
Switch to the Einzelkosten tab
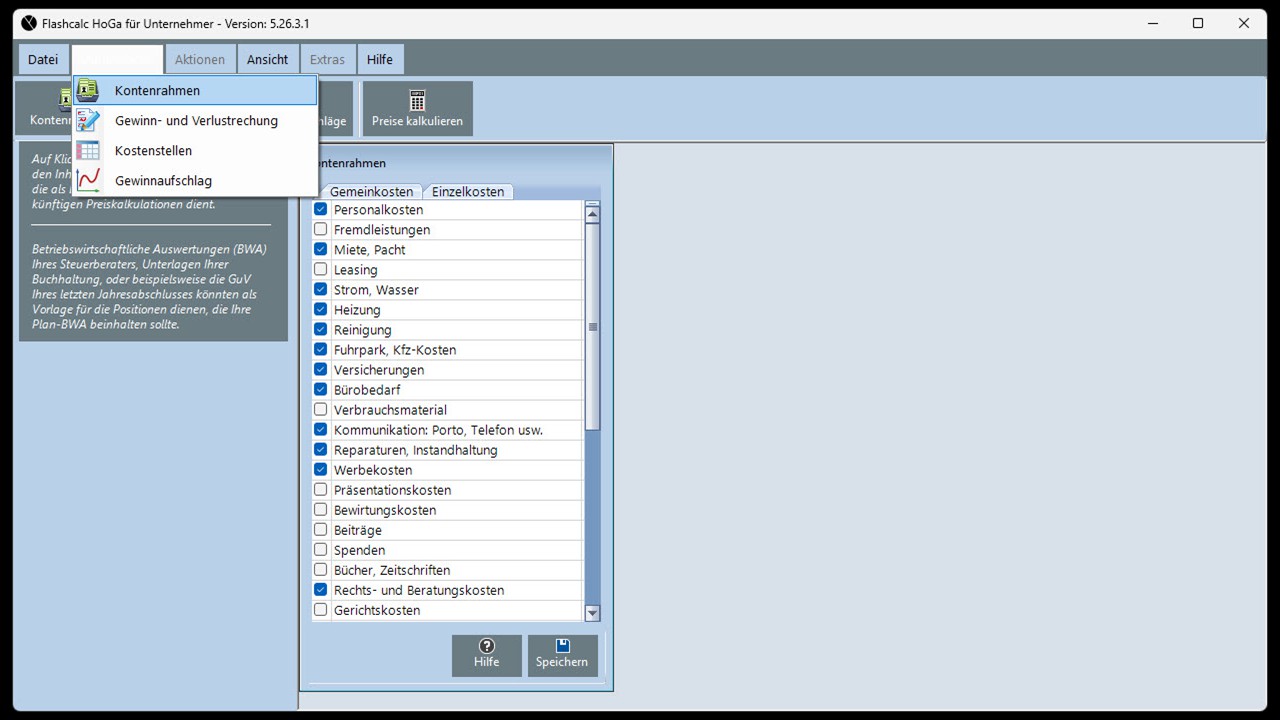pyautogui.click(x=468, y=192)
